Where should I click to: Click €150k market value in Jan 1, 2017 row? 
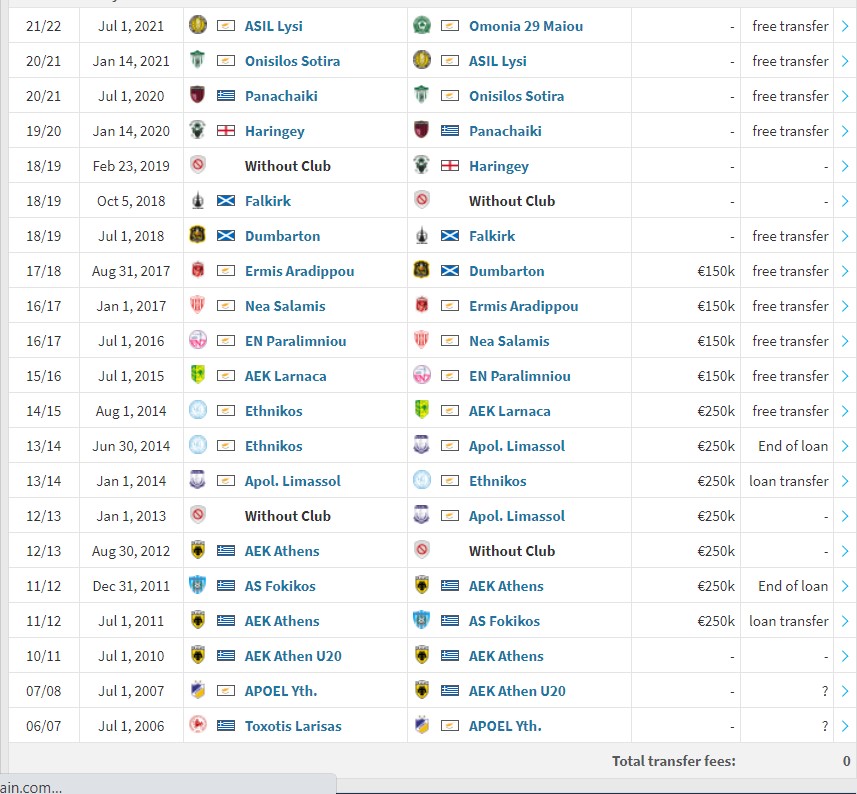coord(715,306)
